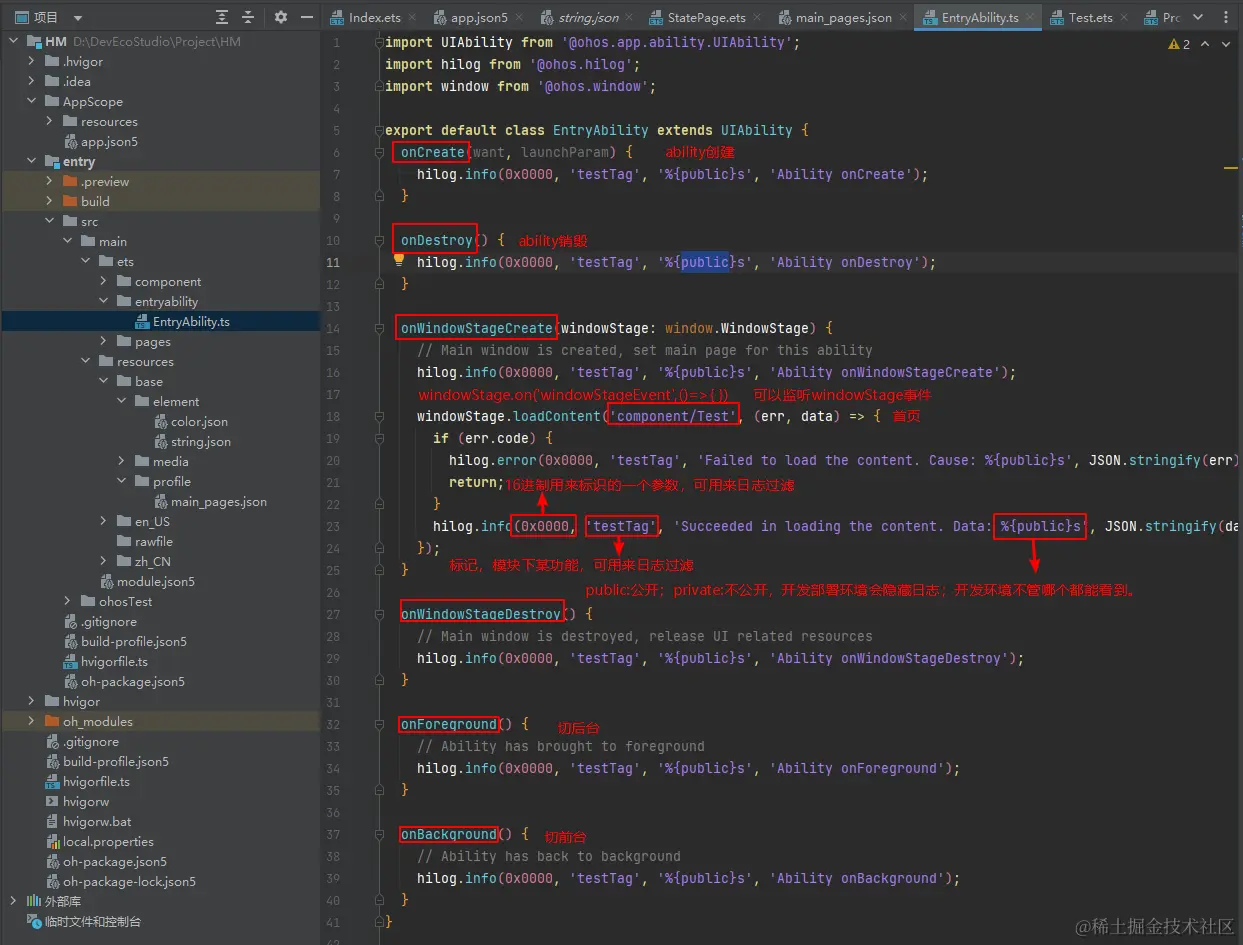Screen dimensions: 1243x945
Task: Collapse the entry module folder
Action: coord(32,161)
